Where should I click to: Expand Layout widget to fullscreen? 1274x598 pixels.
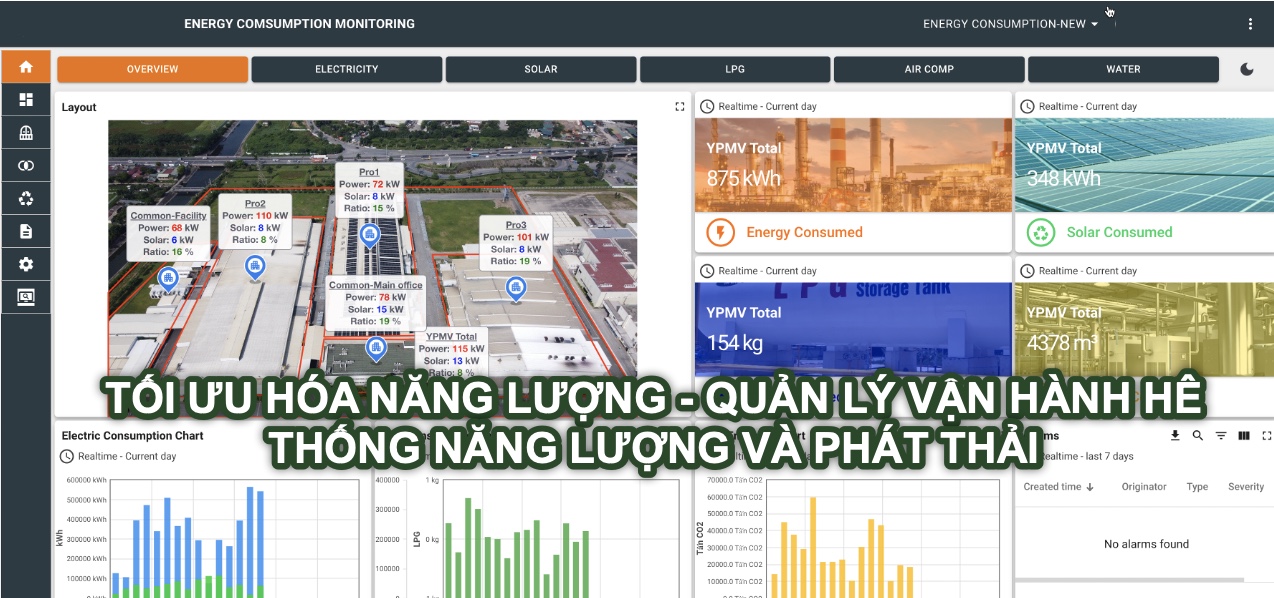680,107
